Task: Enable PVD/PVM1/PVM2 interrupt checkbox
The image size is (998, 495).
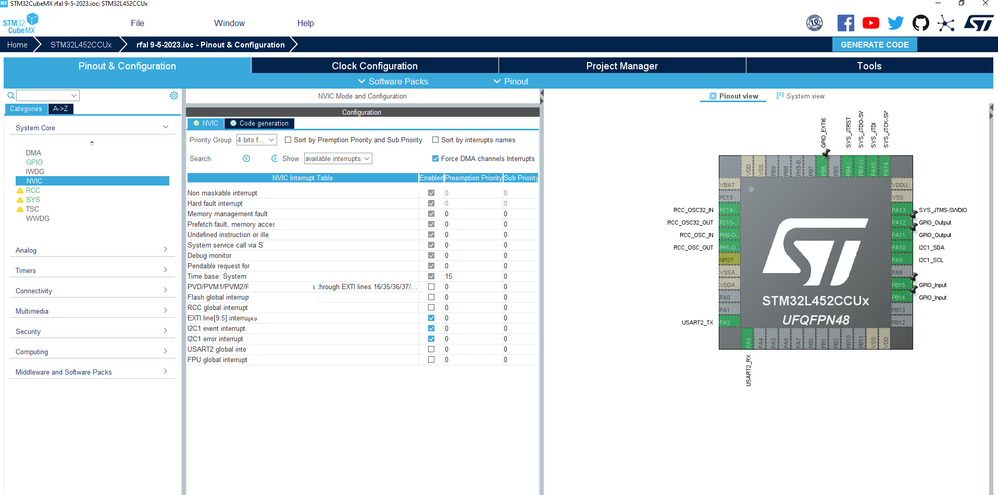Action: pos(432,287)
